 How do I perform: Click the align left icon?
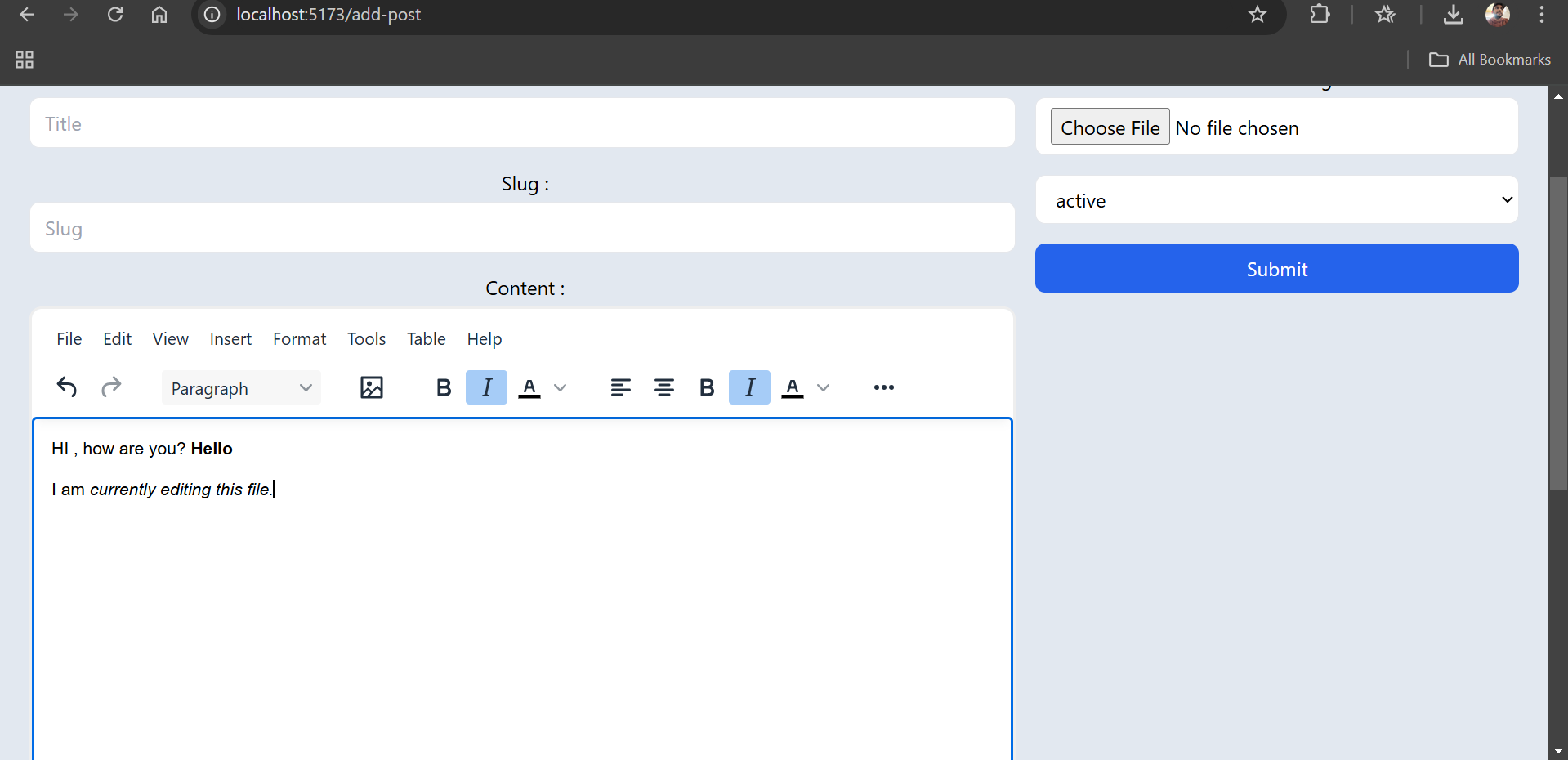(x=620, y=387)
